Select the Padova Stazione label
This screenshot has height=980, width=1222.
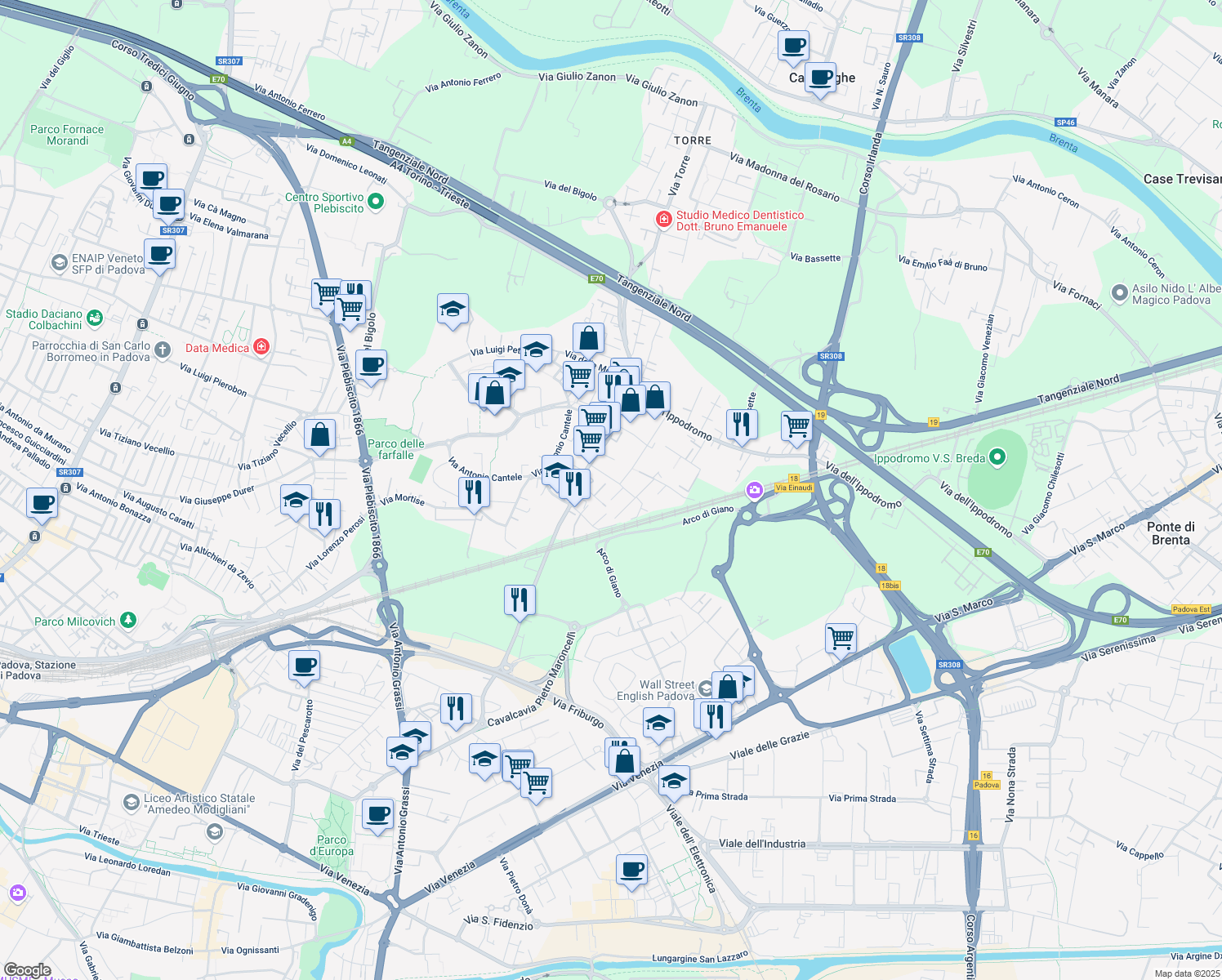[x=38, y=670]
